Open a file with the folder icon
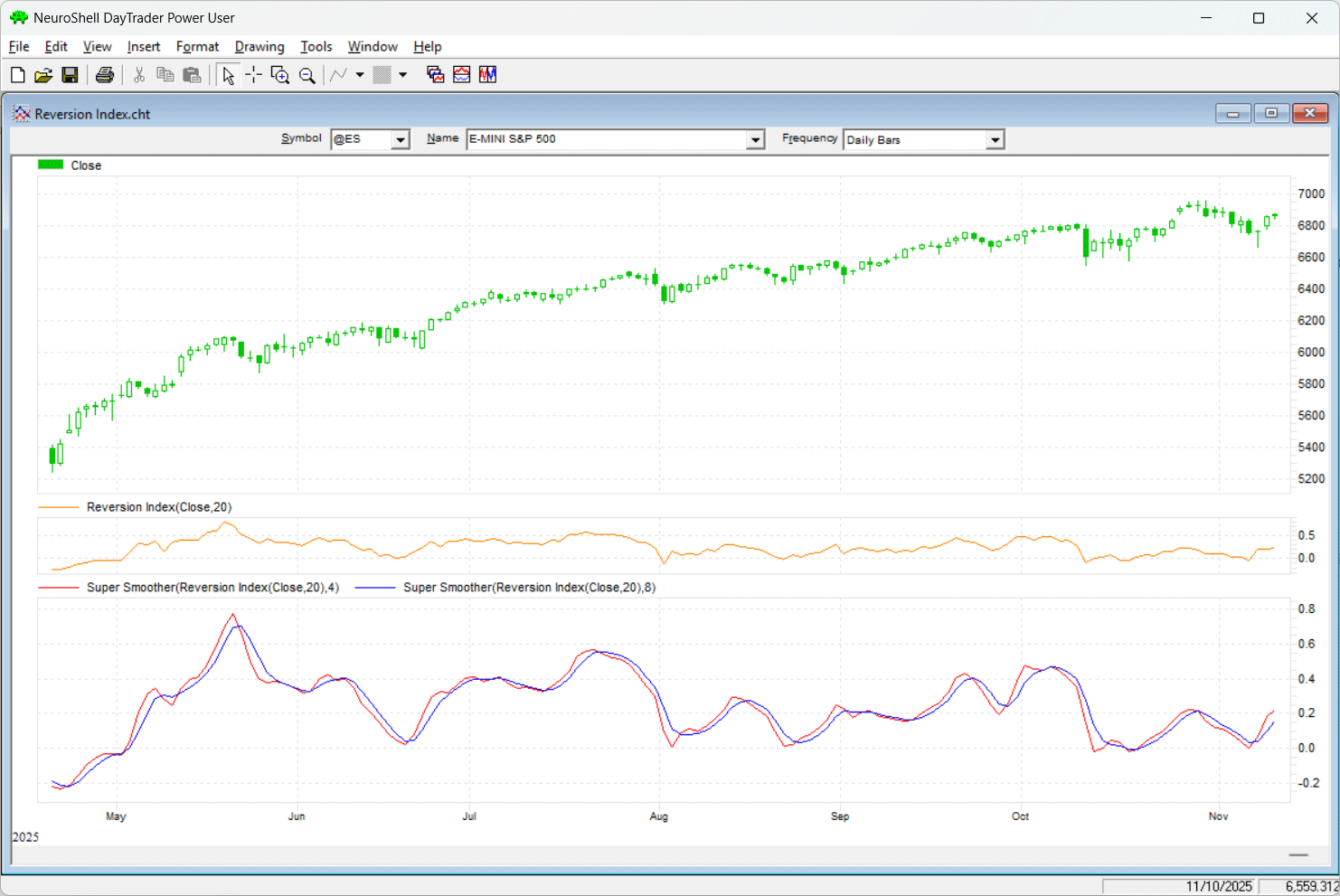Screen dimensions: 1340x896 point(42,75)
